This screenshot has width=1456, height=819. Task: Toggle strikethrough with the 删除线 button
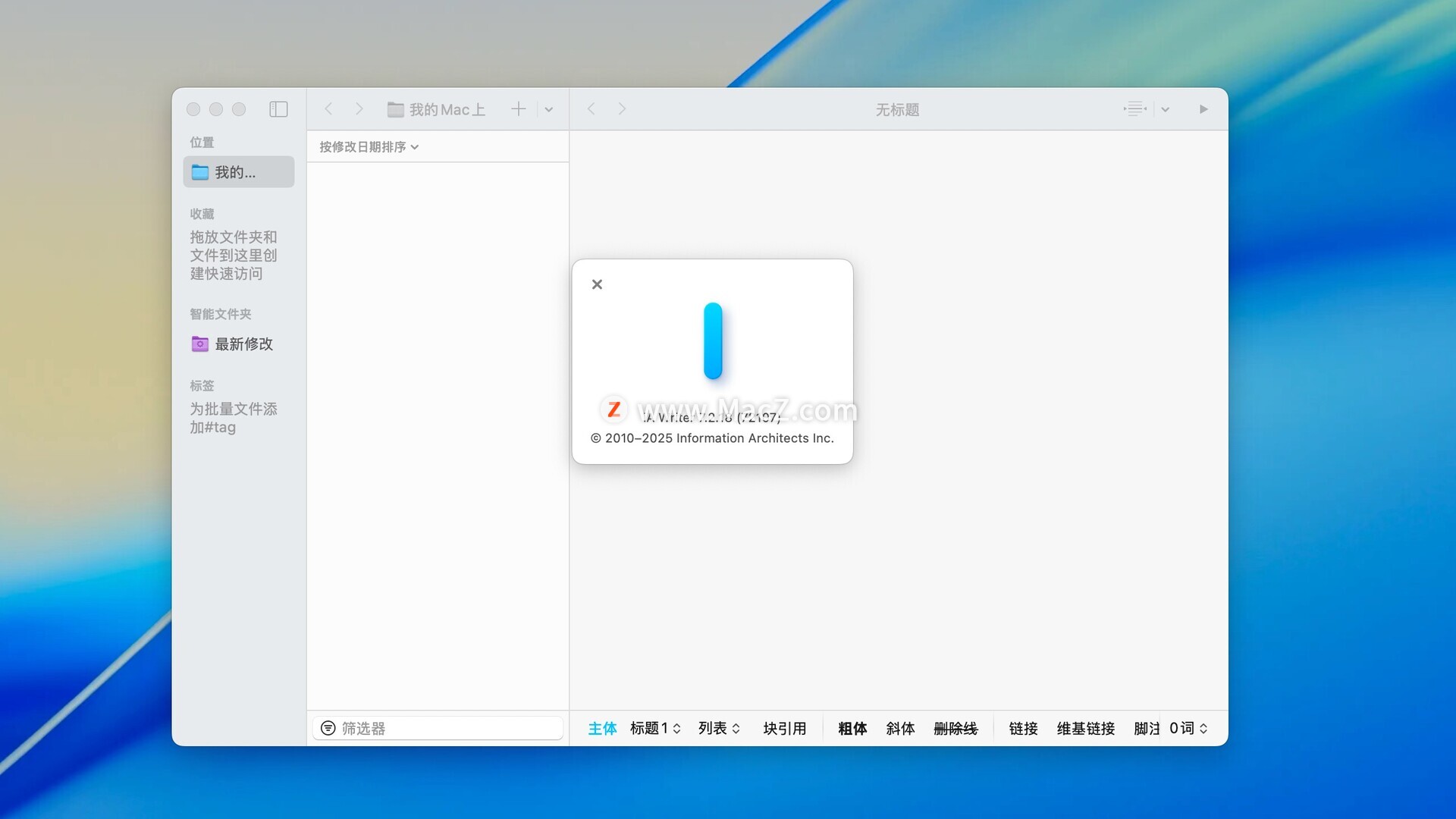click(x=955, y=729)
